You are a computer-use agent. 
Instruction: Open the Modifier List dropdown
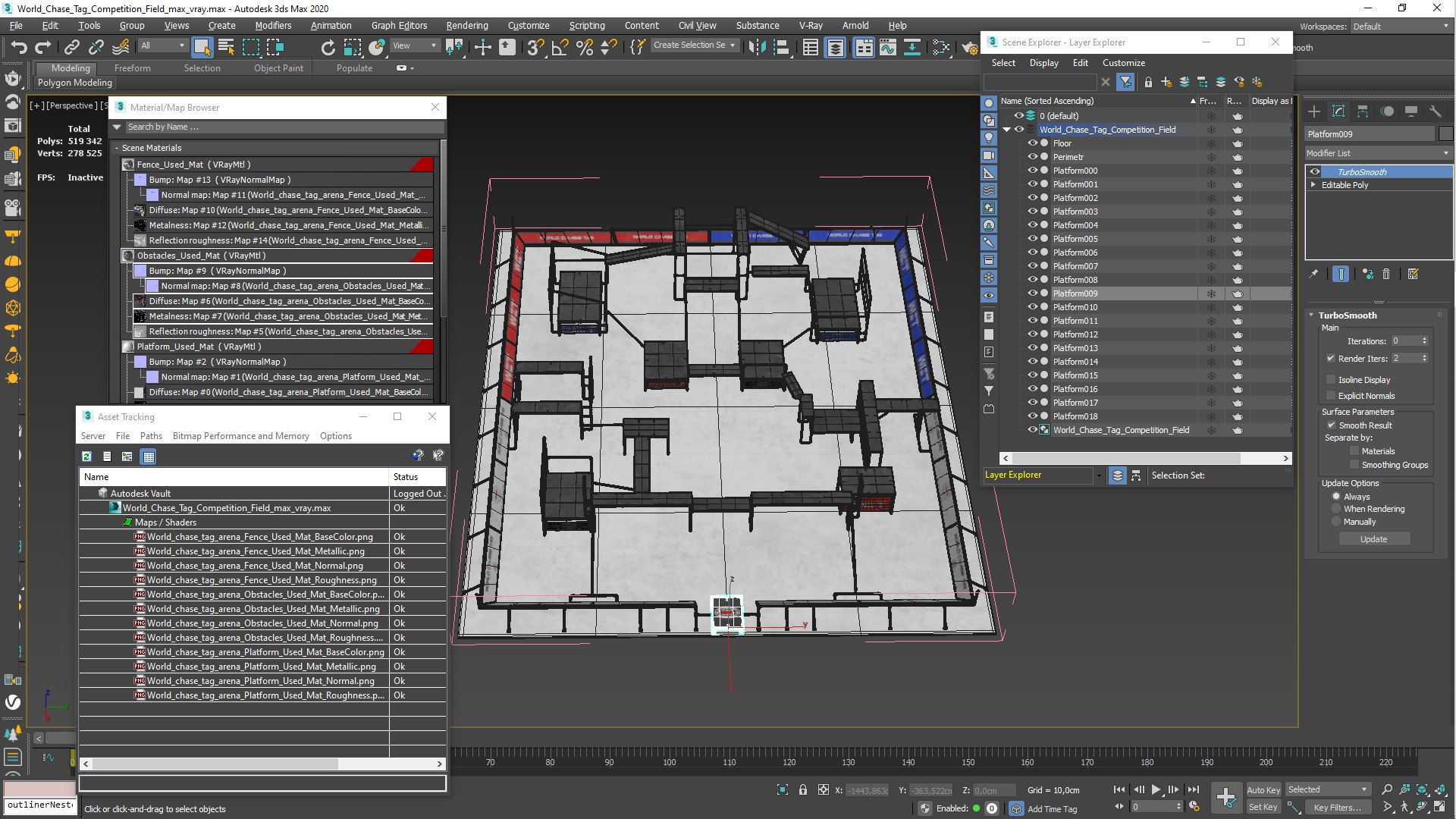click(1377, 153)
